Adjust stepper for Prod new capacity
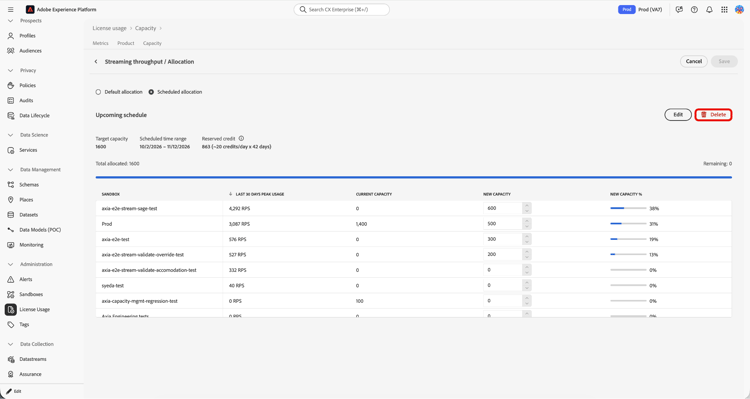Screen dimensions: 750x399 527,224
